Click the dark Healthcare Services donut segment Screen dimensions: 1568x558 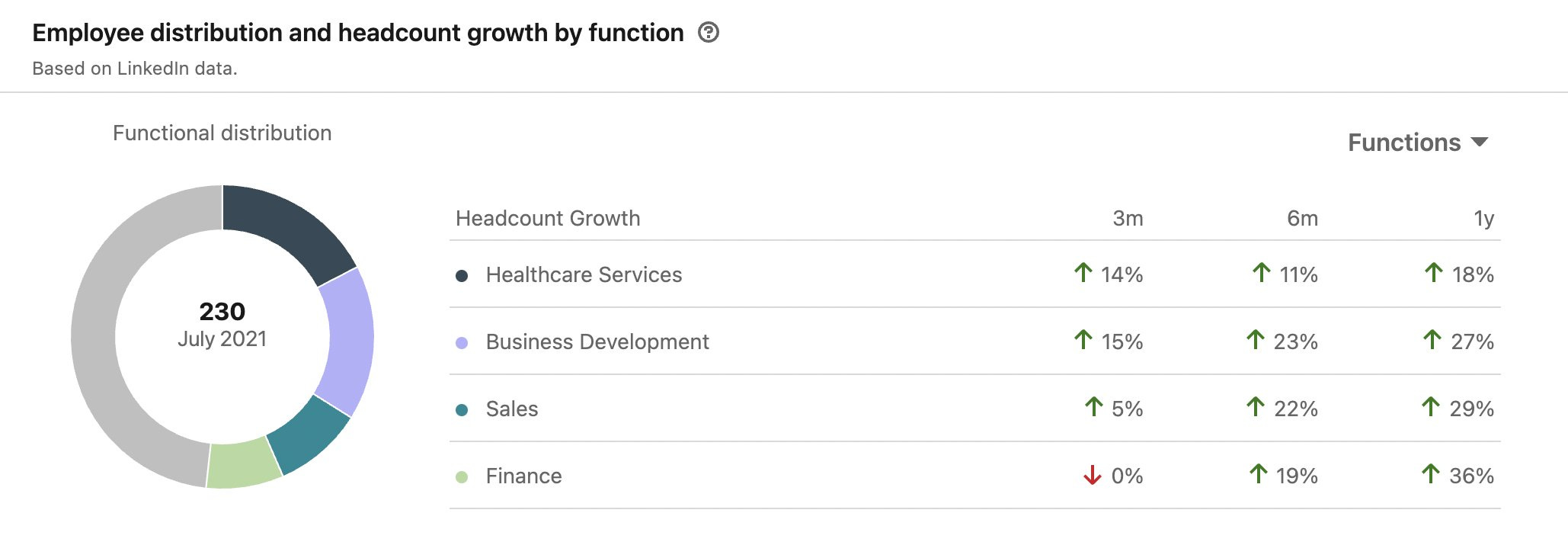pos(286,227)
